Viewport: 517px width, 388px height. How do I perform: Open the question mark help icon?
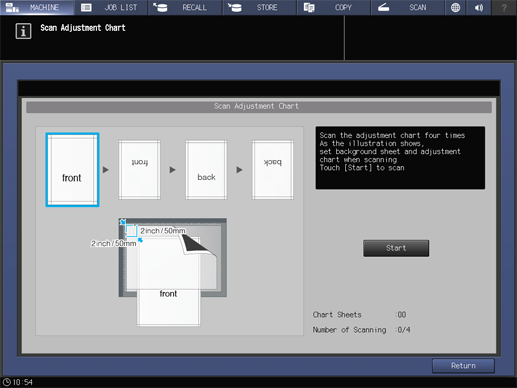[504, 7]
